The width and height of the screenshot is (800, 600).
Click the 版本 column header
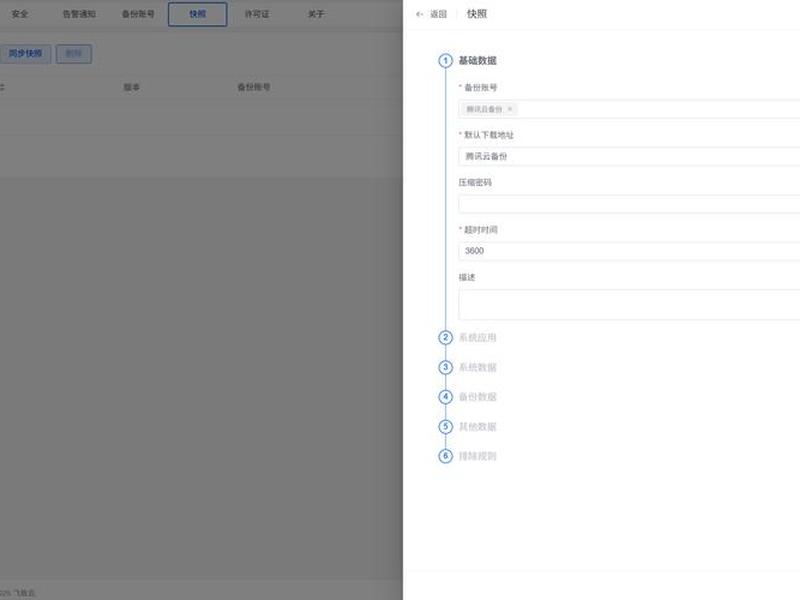[132, 87]
